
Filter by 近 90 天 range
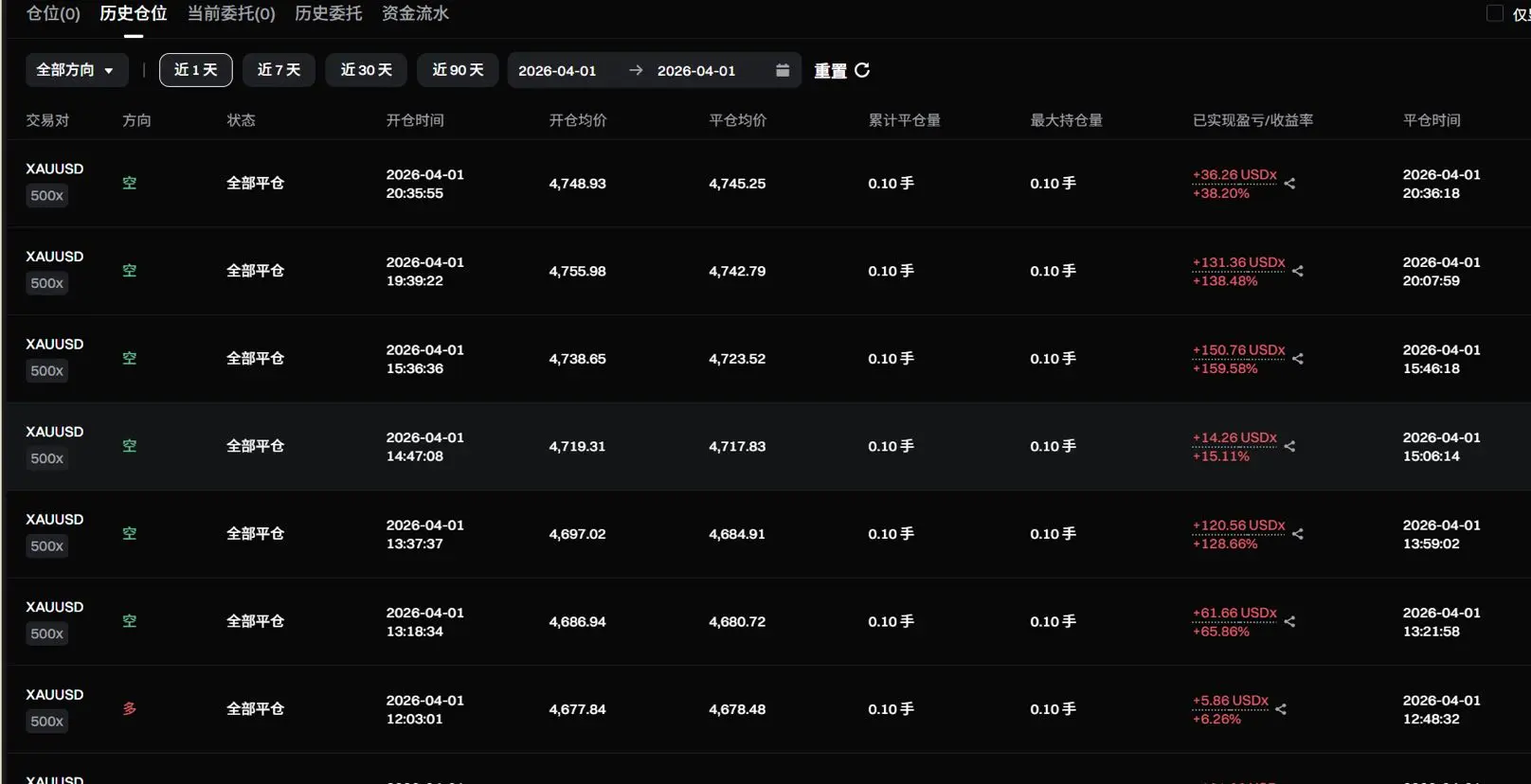[458, 70]
